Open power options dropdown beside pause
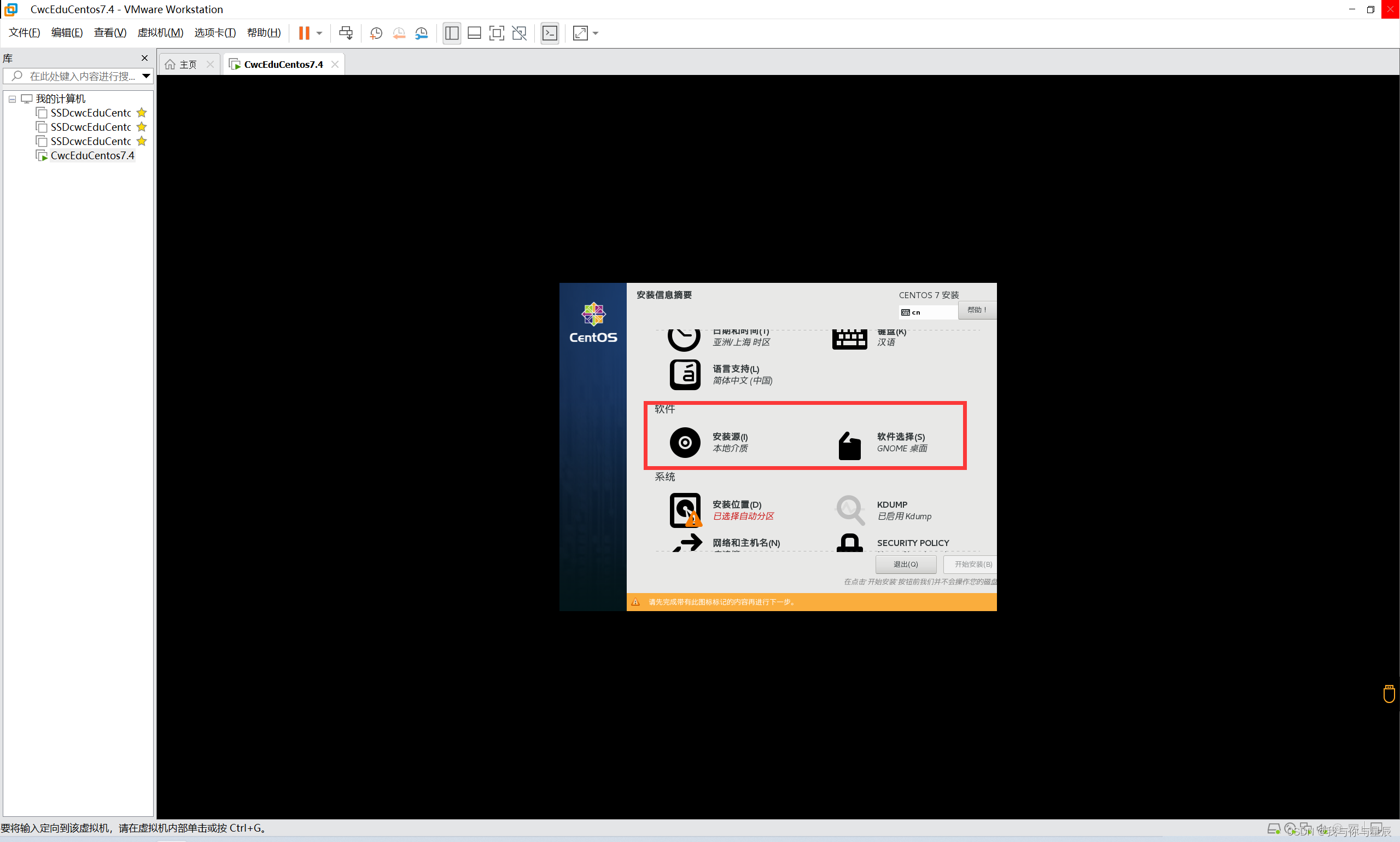Screen dimensions: 1400x842 click(x=319, y=33)
